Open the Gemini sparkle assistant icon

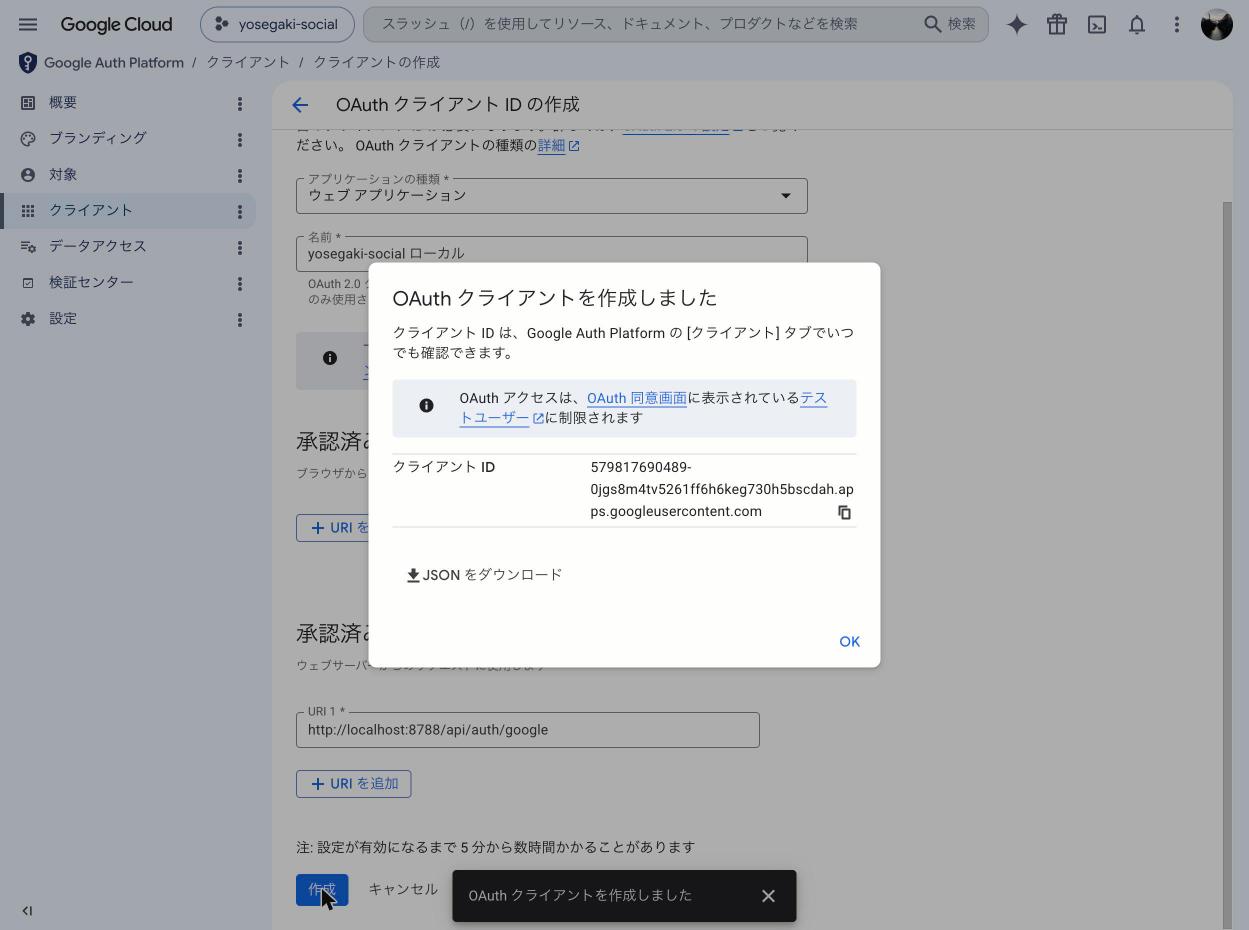1017,25
